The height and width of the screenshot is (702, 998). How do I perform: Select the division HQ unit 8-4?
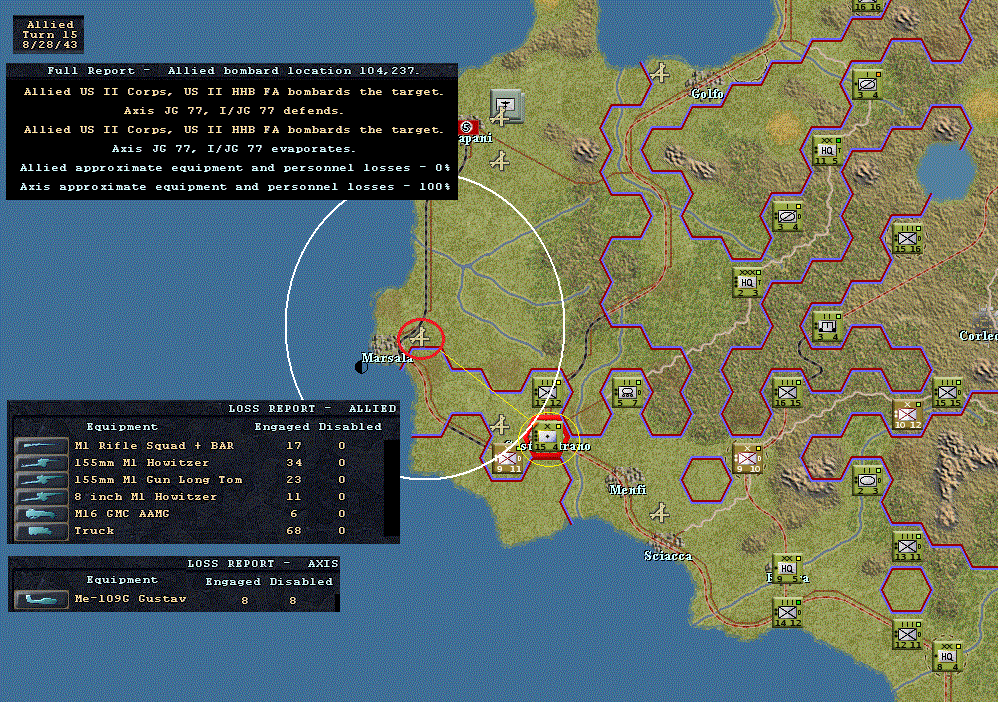click(x=947, y=657)
